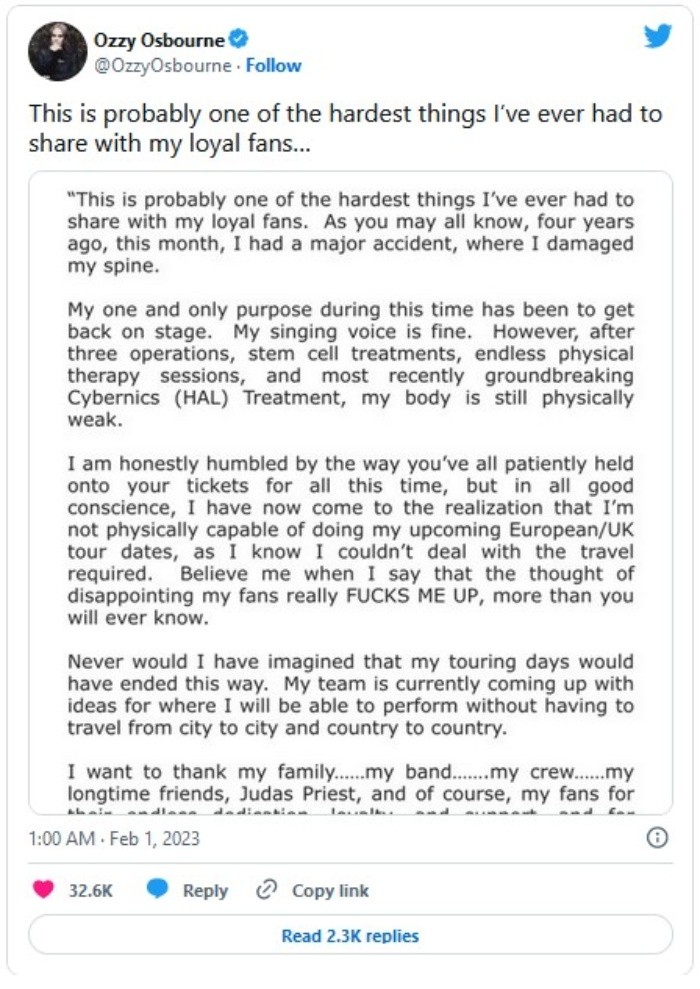Click the Twitter bird logo
The image size is (700, 989).
tap(657, 37)
